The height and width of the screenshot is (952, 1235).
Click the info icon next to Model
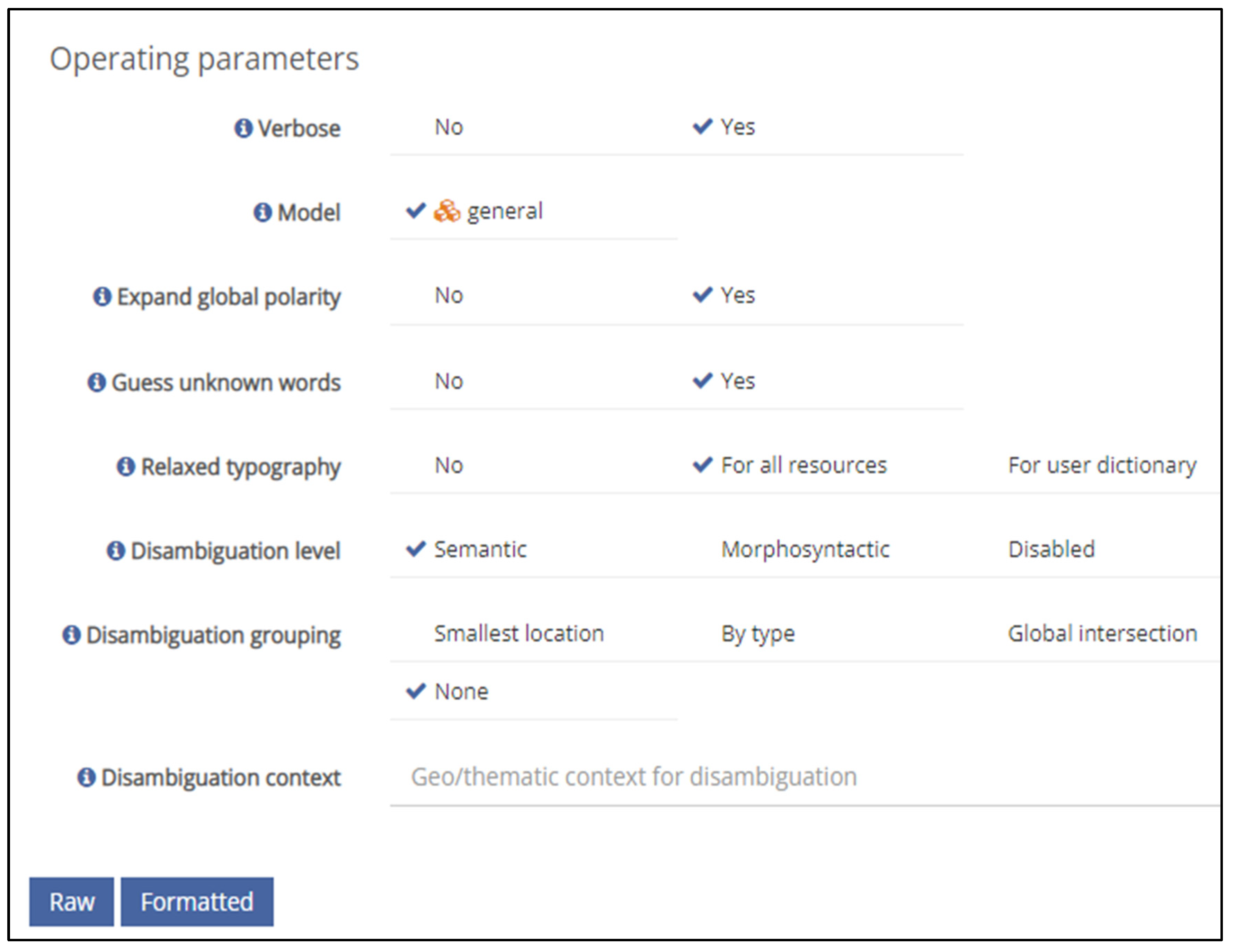coord(263,213)
